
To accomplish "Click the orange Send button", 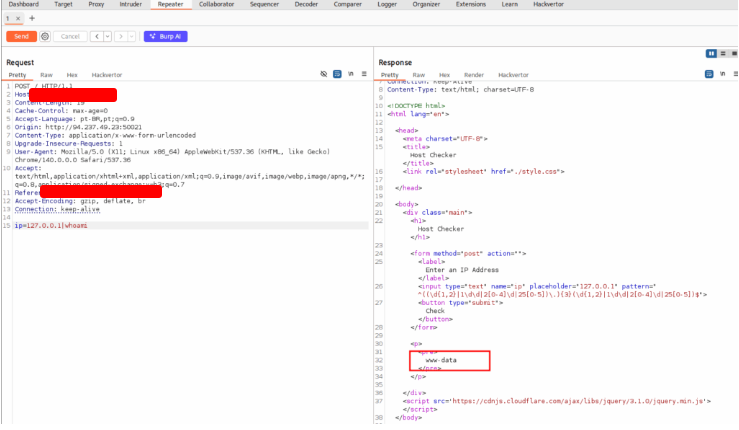I will (x=20, y=36).
